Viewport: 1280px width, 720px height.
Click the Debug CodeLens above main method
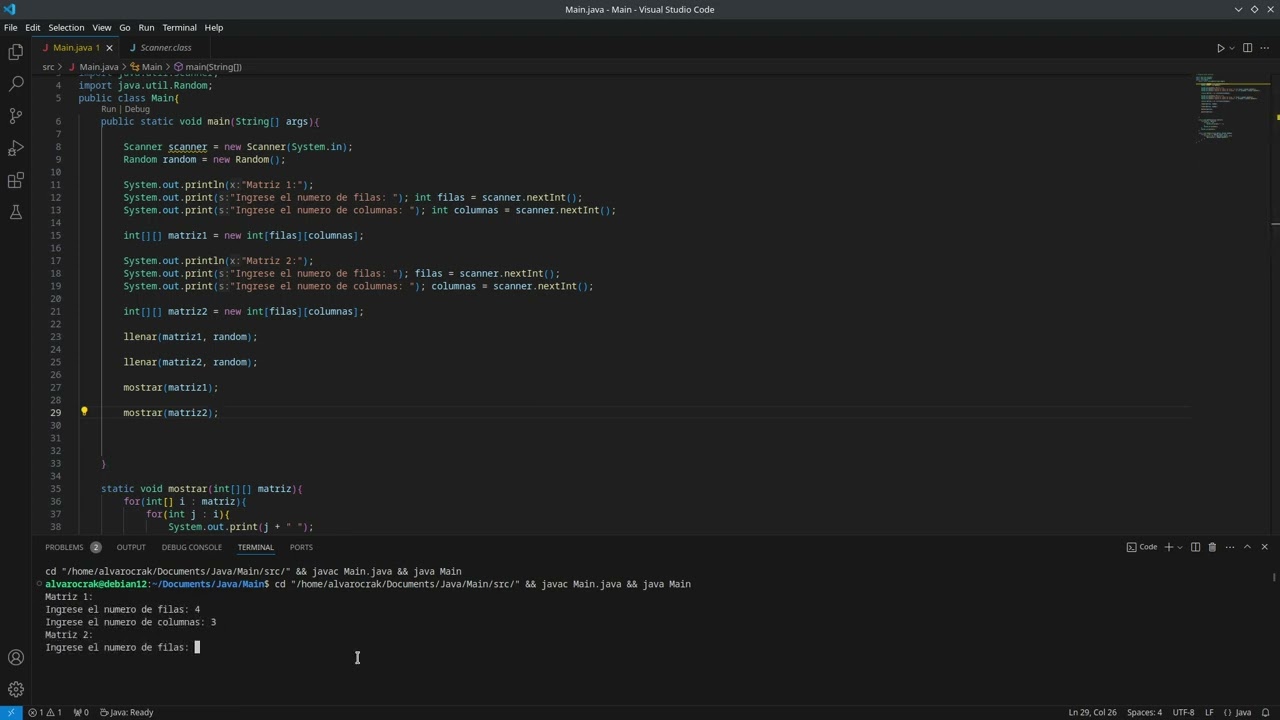point(137,109)
